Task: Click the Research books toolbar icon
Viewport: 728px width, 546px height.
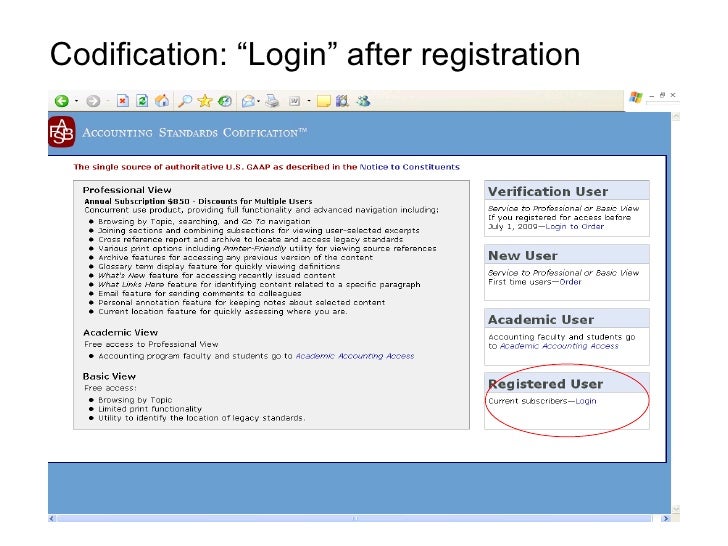Action: pyautogui.click(x=342, y=101)
